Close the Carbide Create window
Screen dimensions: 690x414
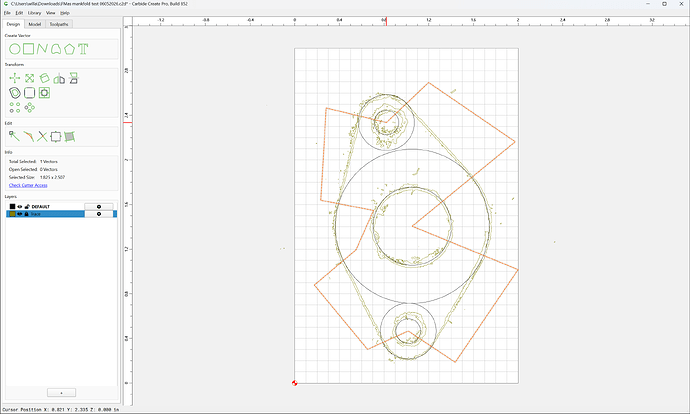coord(681,4)
